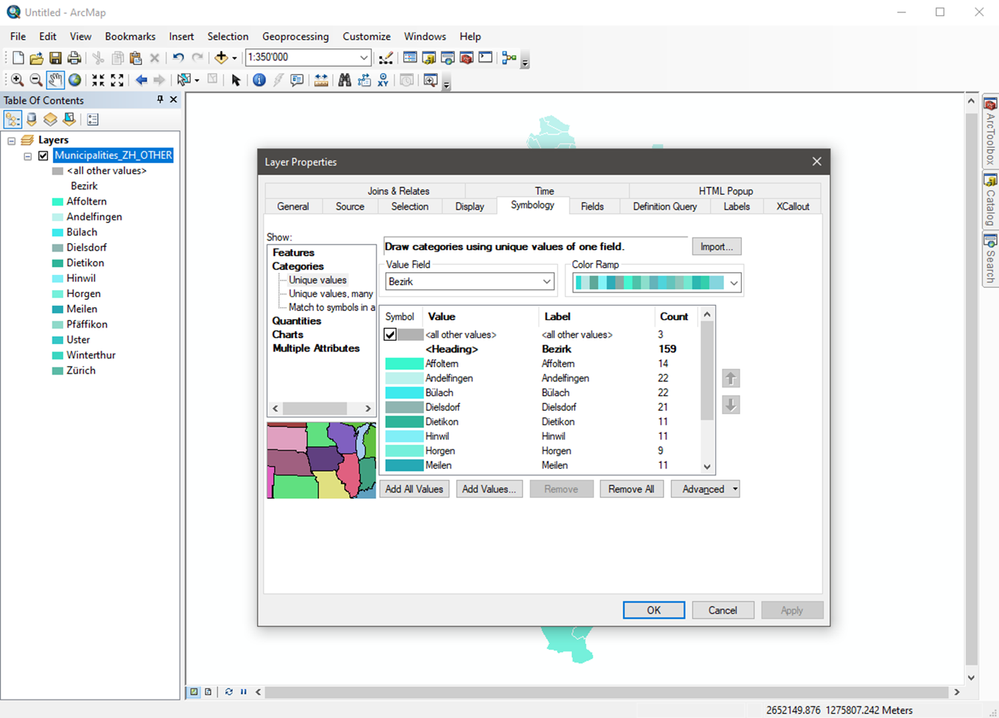Select the Full Extent globe icon

[x=75, y=80]
